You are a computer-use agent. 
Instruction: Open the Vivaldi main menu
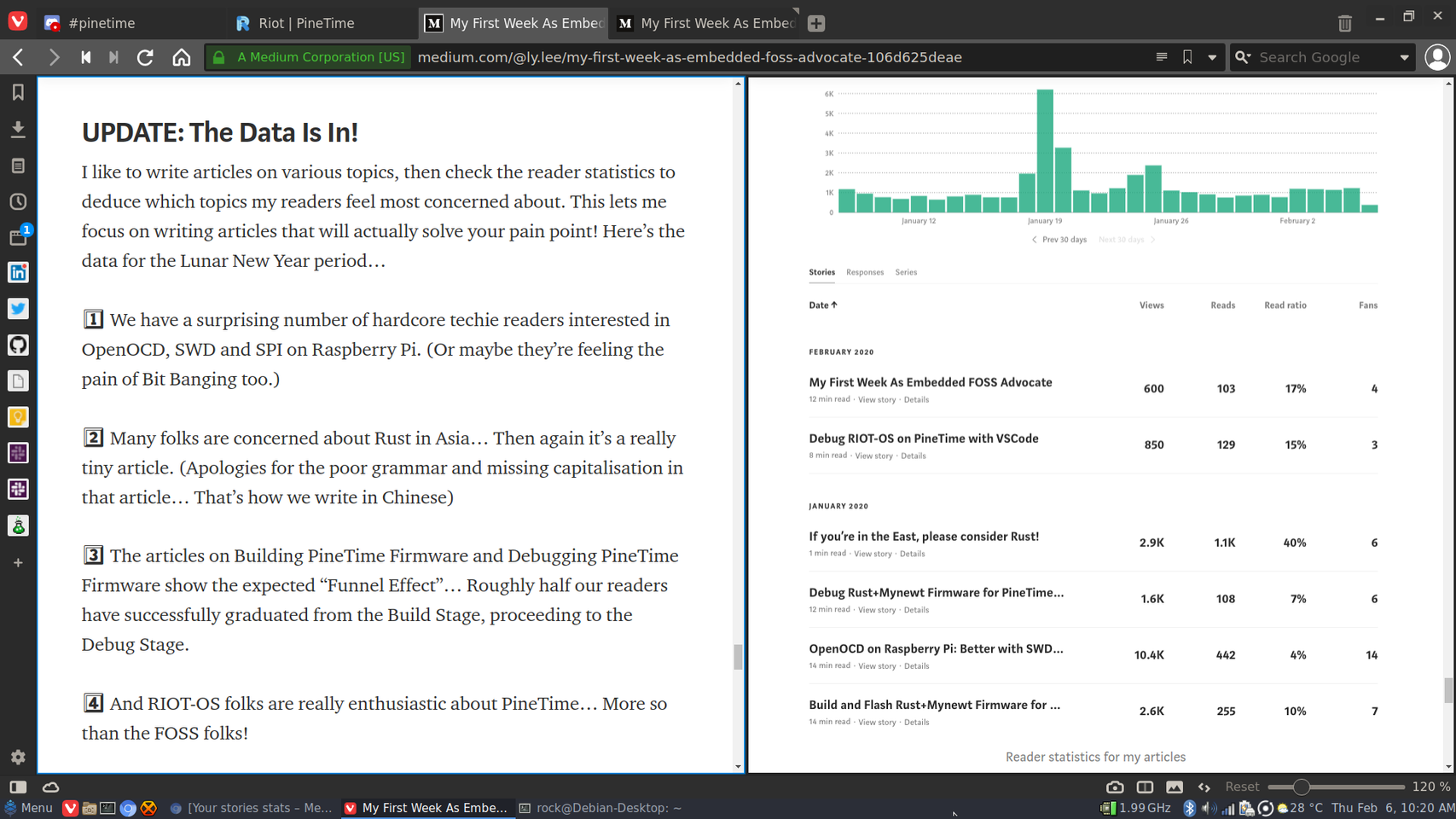point(18,21)
